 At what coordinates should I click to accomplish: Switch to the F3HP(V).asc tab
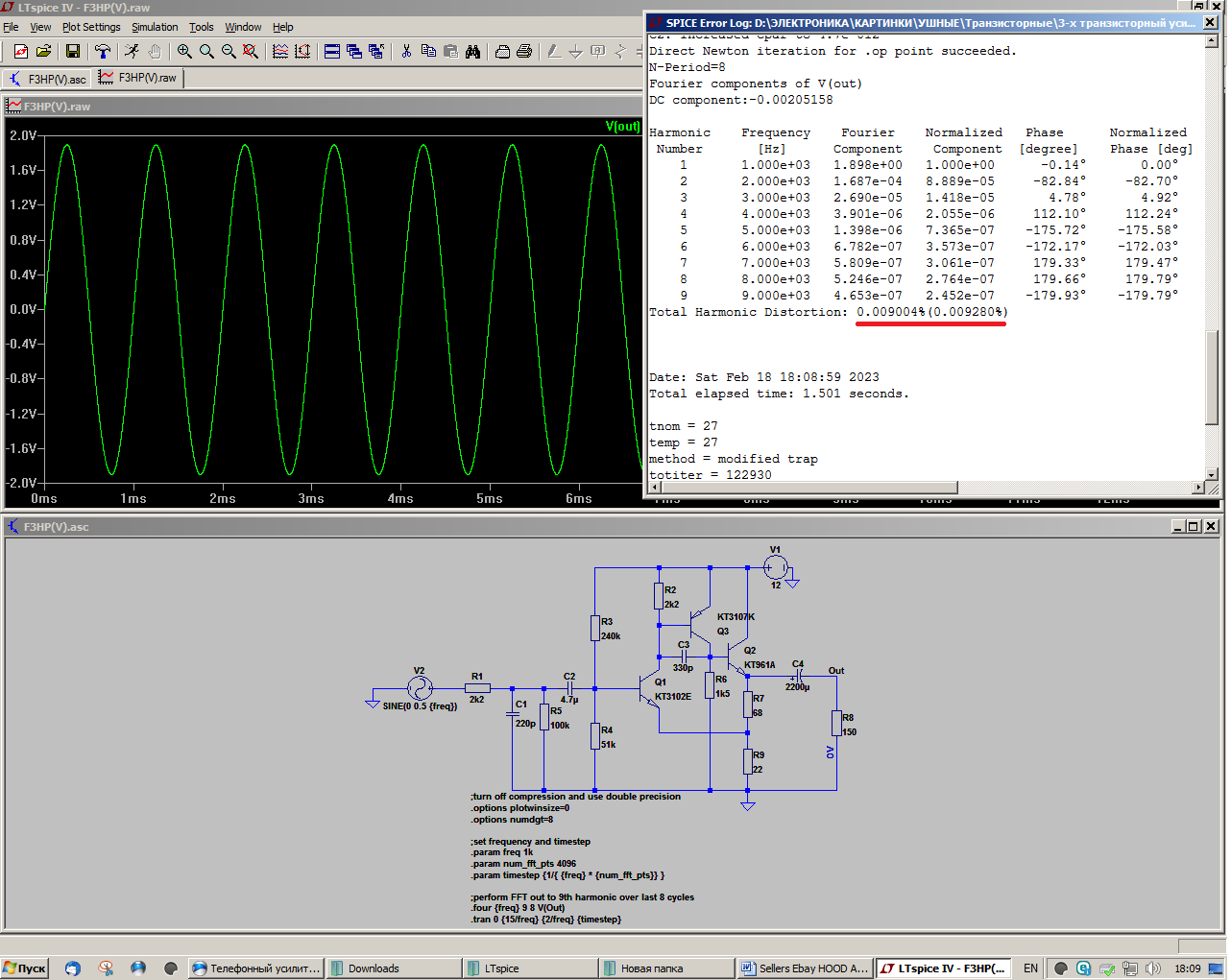[x=47, y=79]
